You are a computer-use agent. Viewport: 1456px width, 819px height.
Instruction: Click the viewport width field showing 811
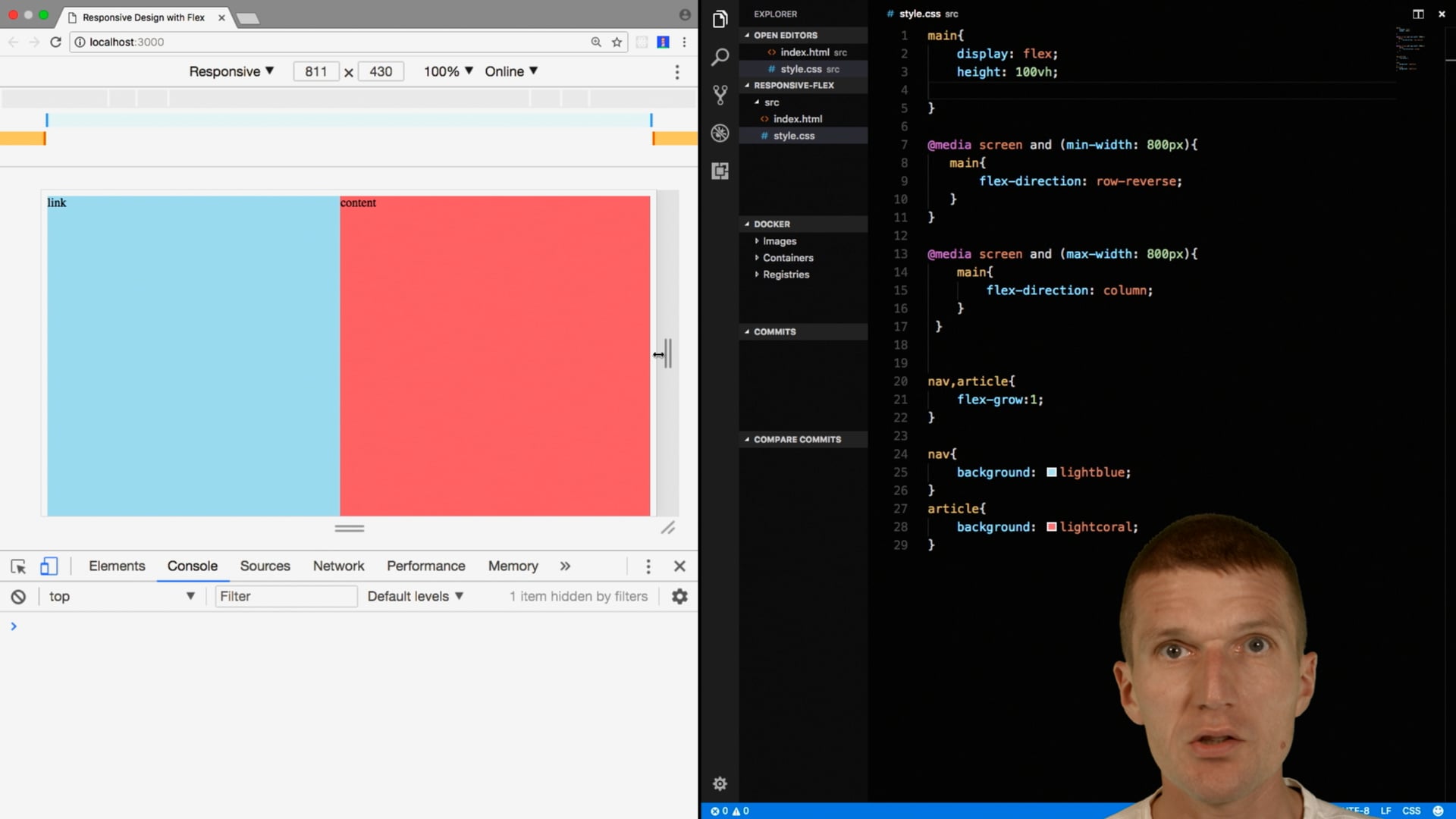(x=315, y=71)
